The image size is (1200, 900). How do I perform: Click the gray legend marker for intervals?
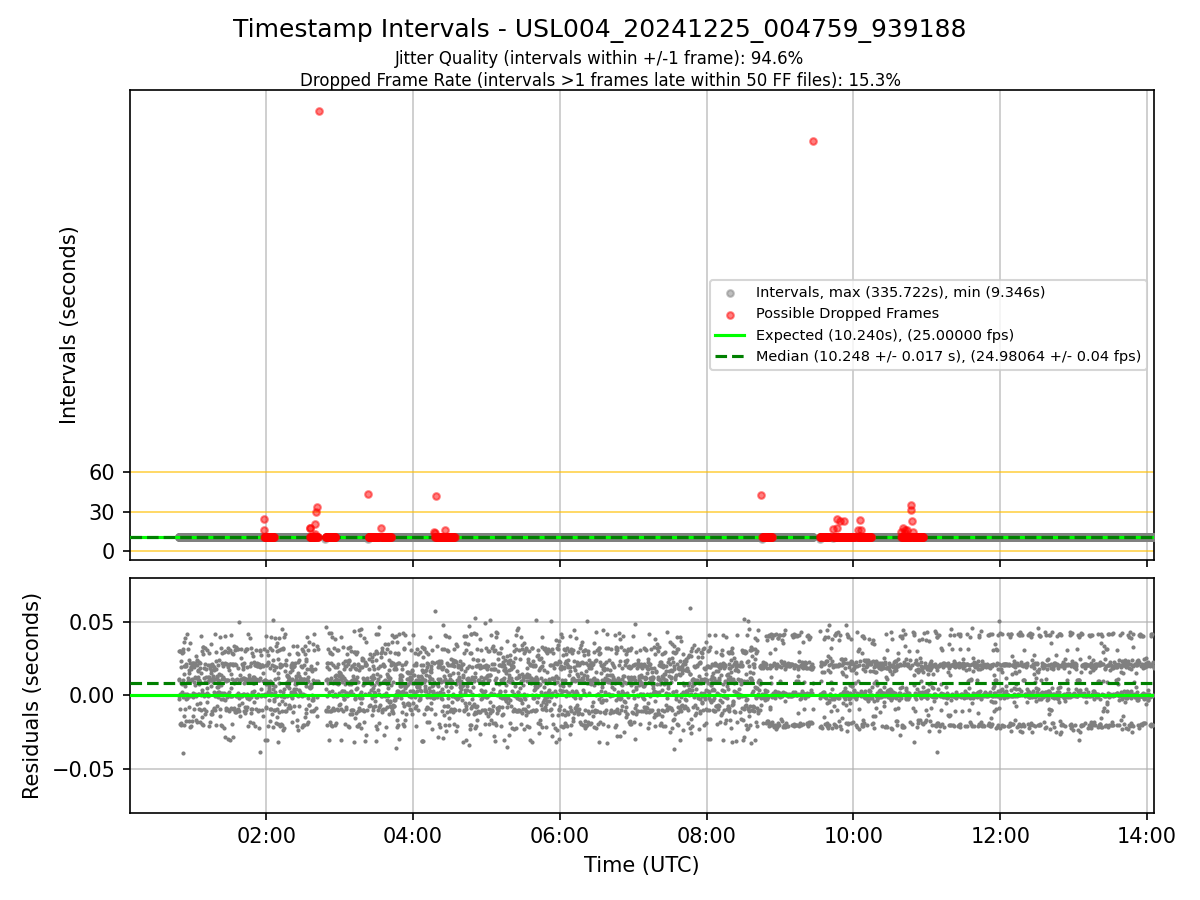731,293
